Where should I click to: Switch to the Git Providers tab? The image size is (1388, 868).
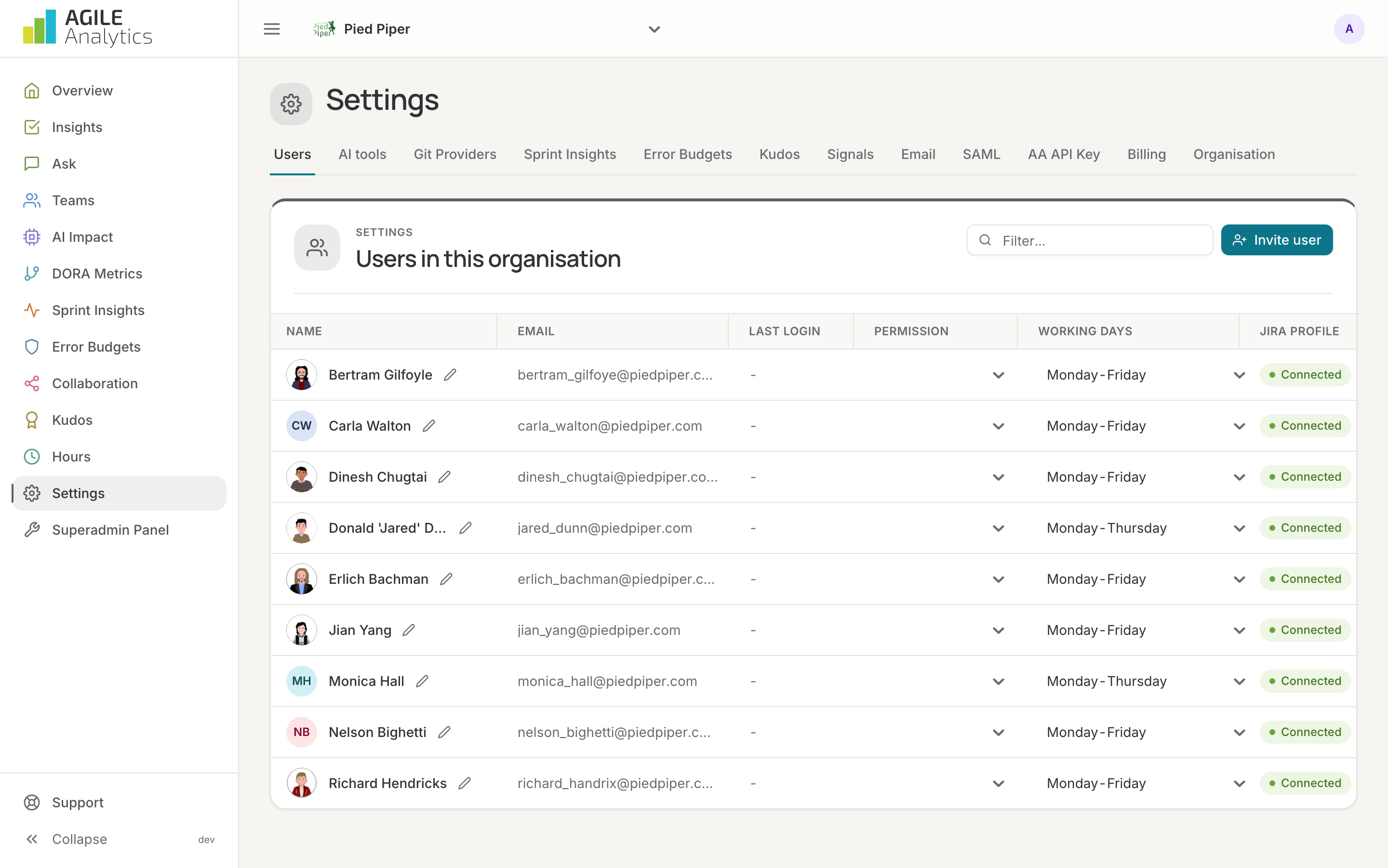point(455,155)
